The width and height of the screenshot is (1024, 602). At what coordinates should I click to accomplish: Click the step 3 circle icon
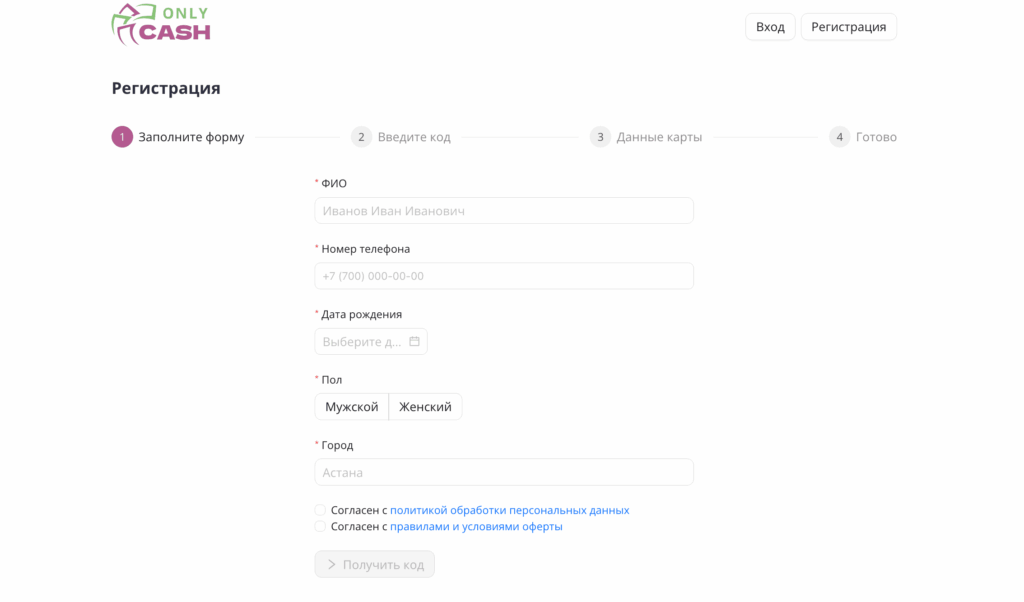point(600,137)
